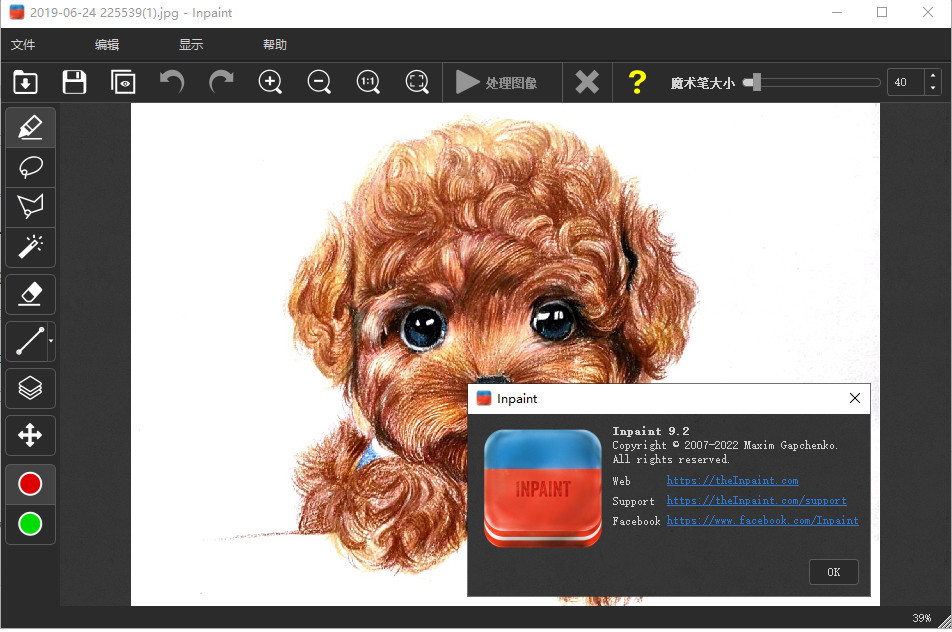Select the Marker tool in left sidebar

[30, 128]
